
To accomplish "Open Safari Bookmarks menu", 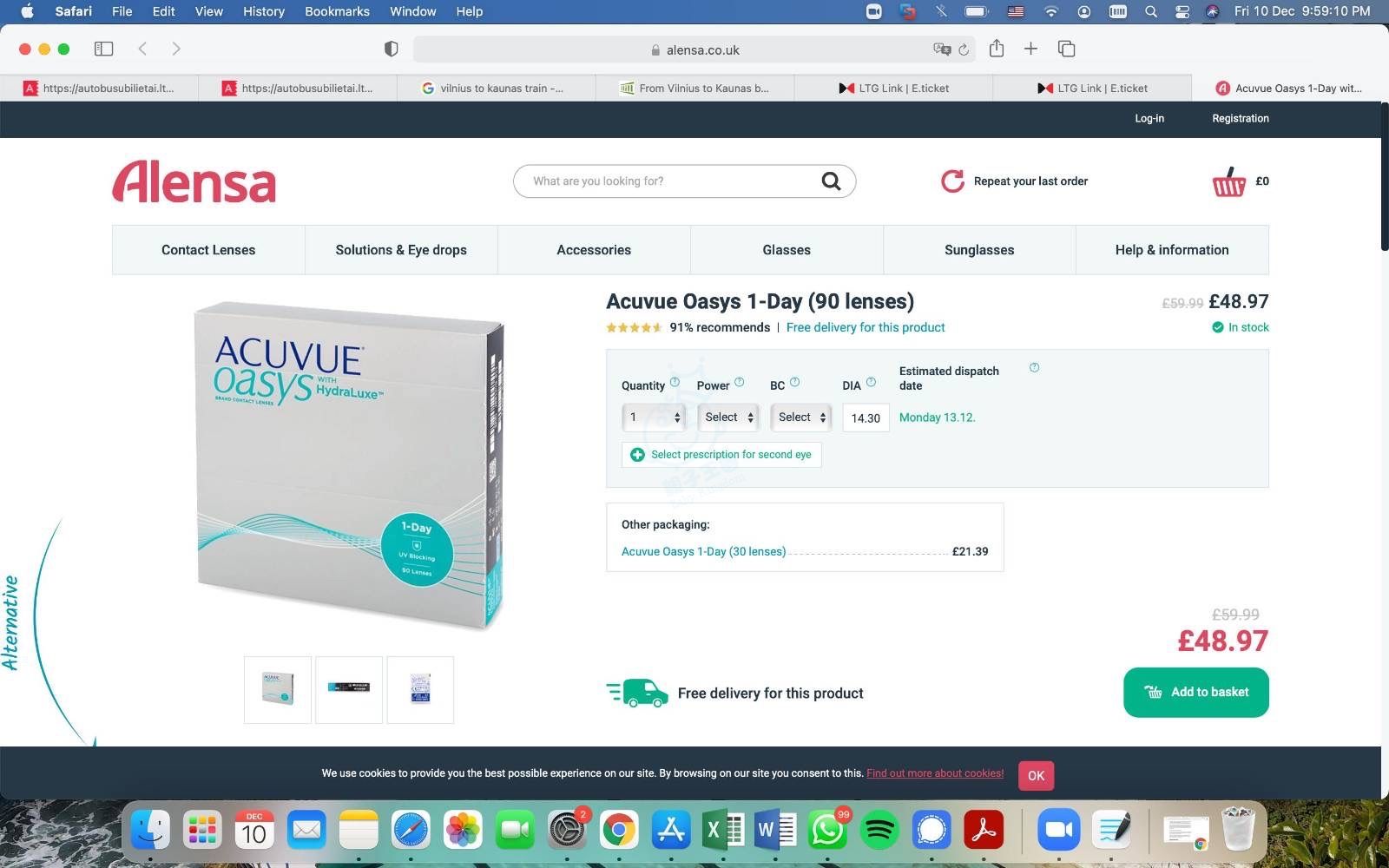I will pyautogui.click(x=337, y=11).
